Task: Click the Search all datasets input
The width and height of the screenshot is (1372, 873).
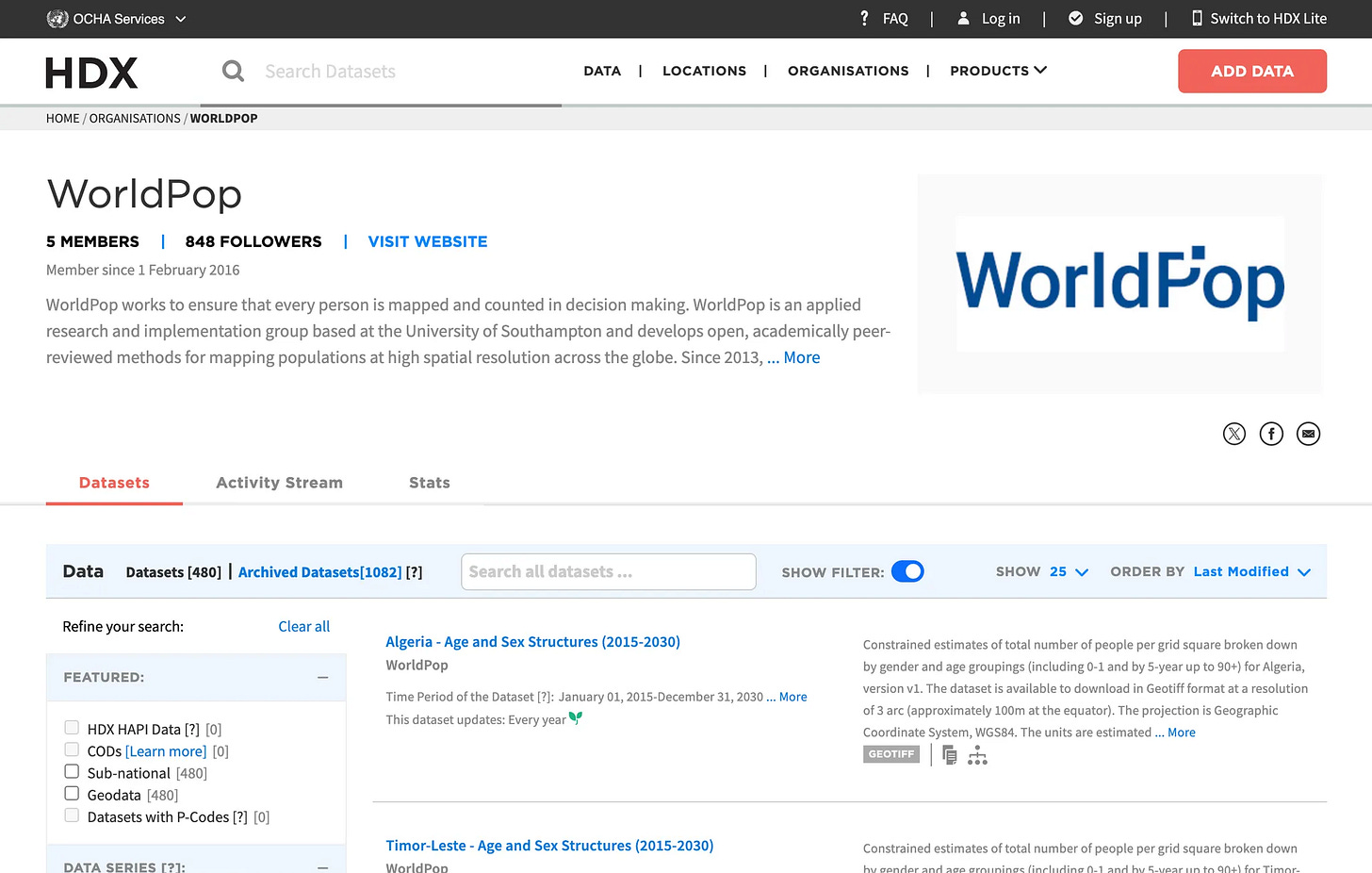Action: [608, 572]
